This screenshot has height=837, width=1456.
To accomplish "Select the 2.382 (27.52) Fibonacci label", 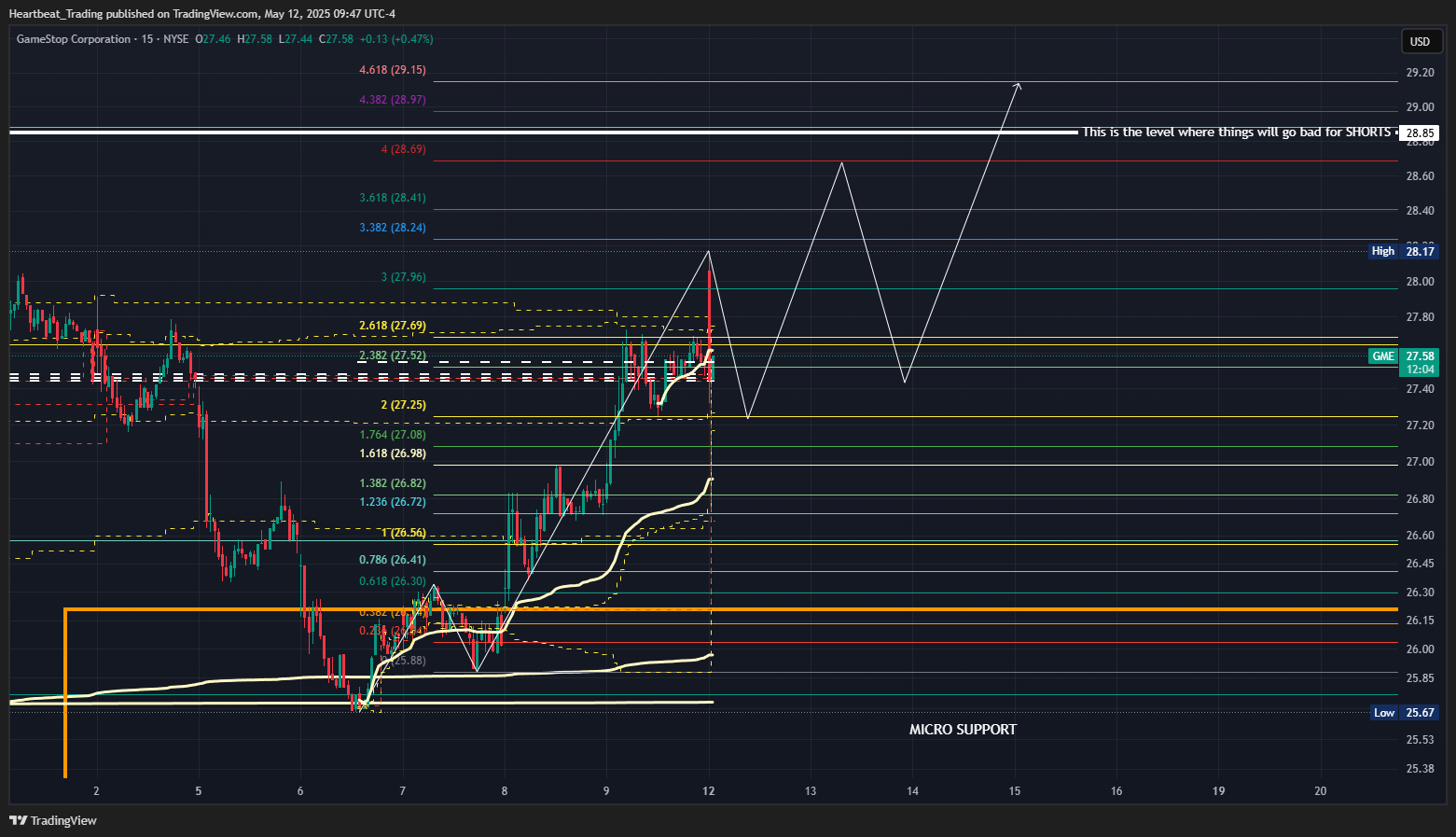I will 393,356.
